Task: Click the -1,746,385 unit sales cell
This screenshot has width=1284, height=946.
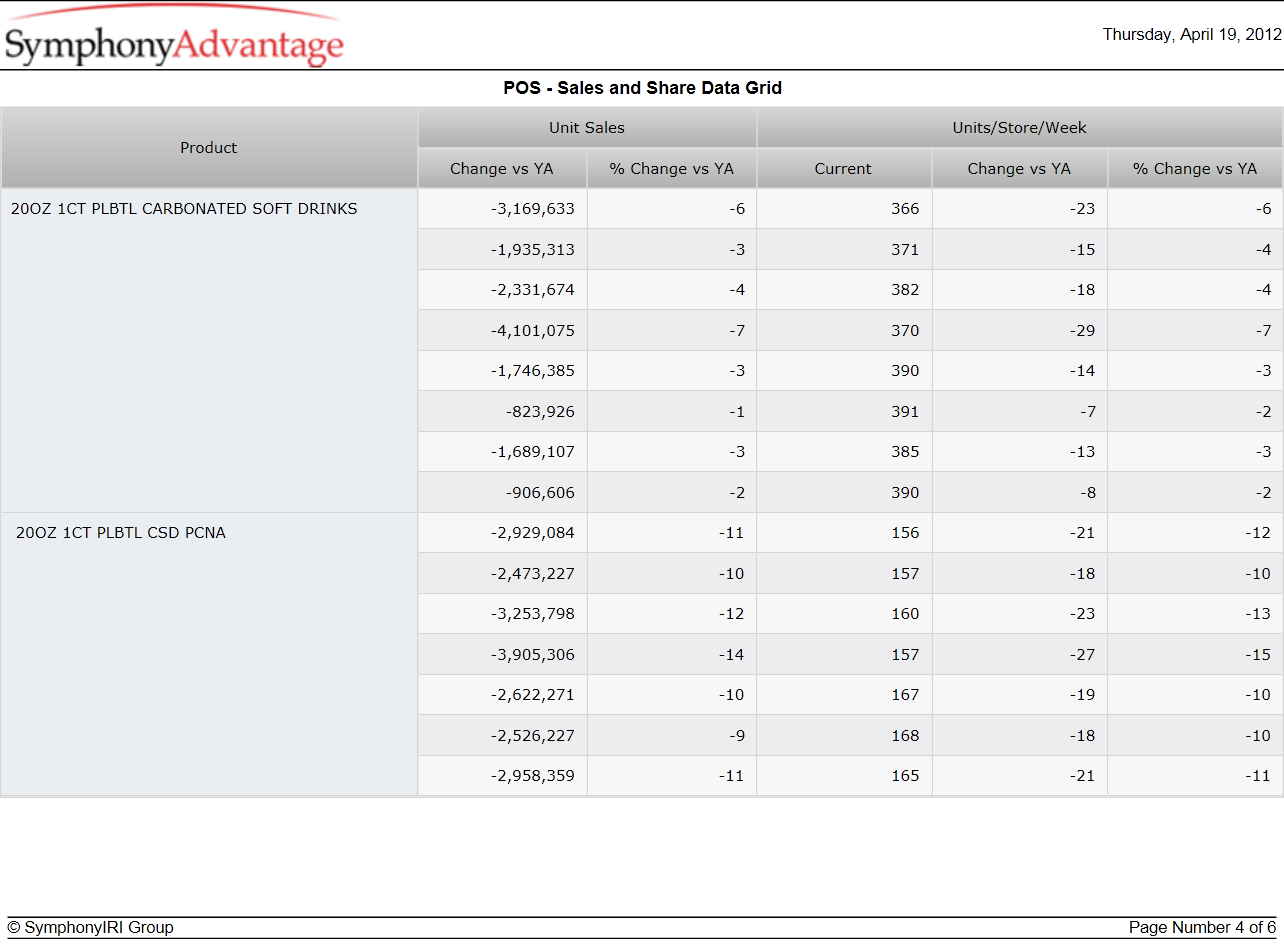Action: tap(502, 371)
